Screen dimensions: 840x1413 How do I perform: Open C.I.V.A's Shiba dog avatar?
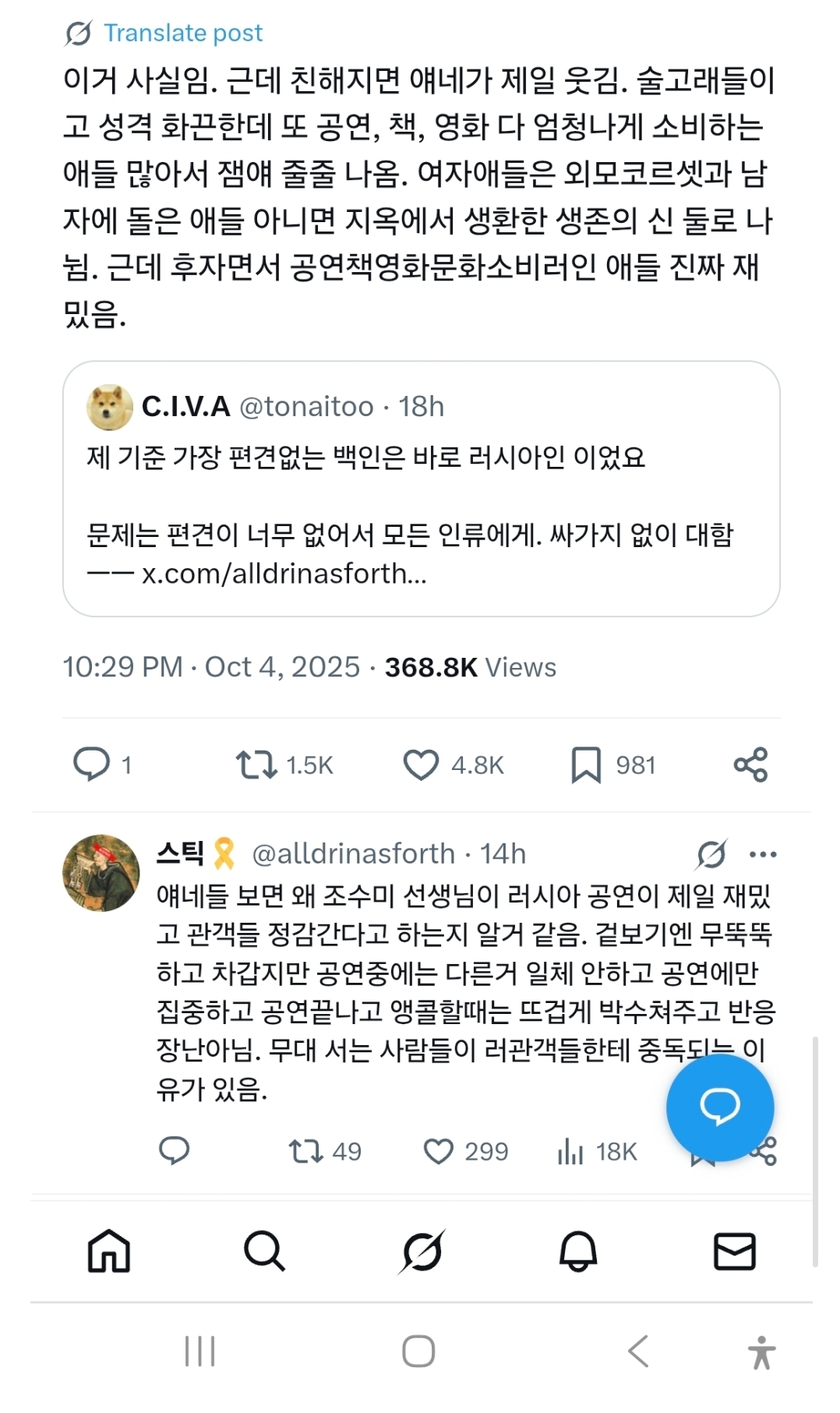click(x=110, y=407)
